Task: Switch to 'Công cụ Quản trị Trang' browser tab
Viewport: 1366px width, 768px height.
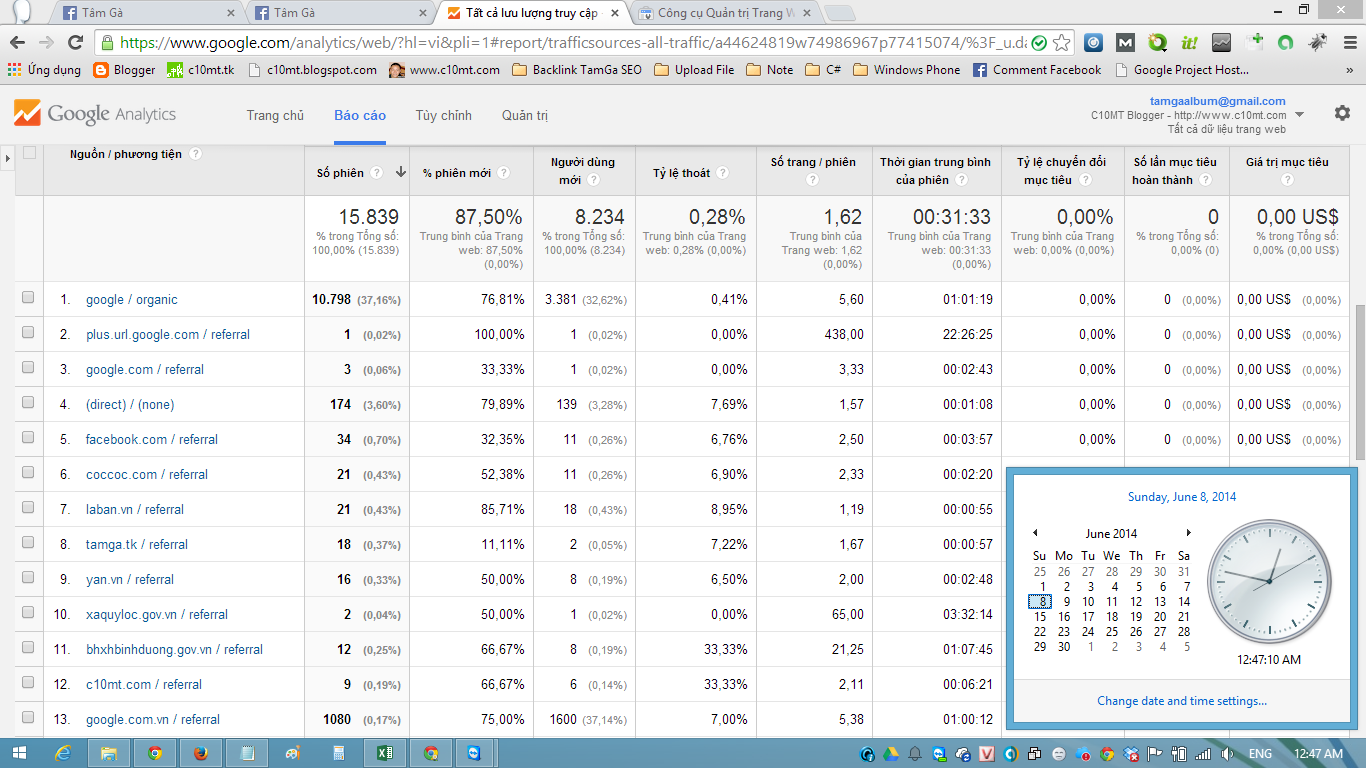Action: 725,13
